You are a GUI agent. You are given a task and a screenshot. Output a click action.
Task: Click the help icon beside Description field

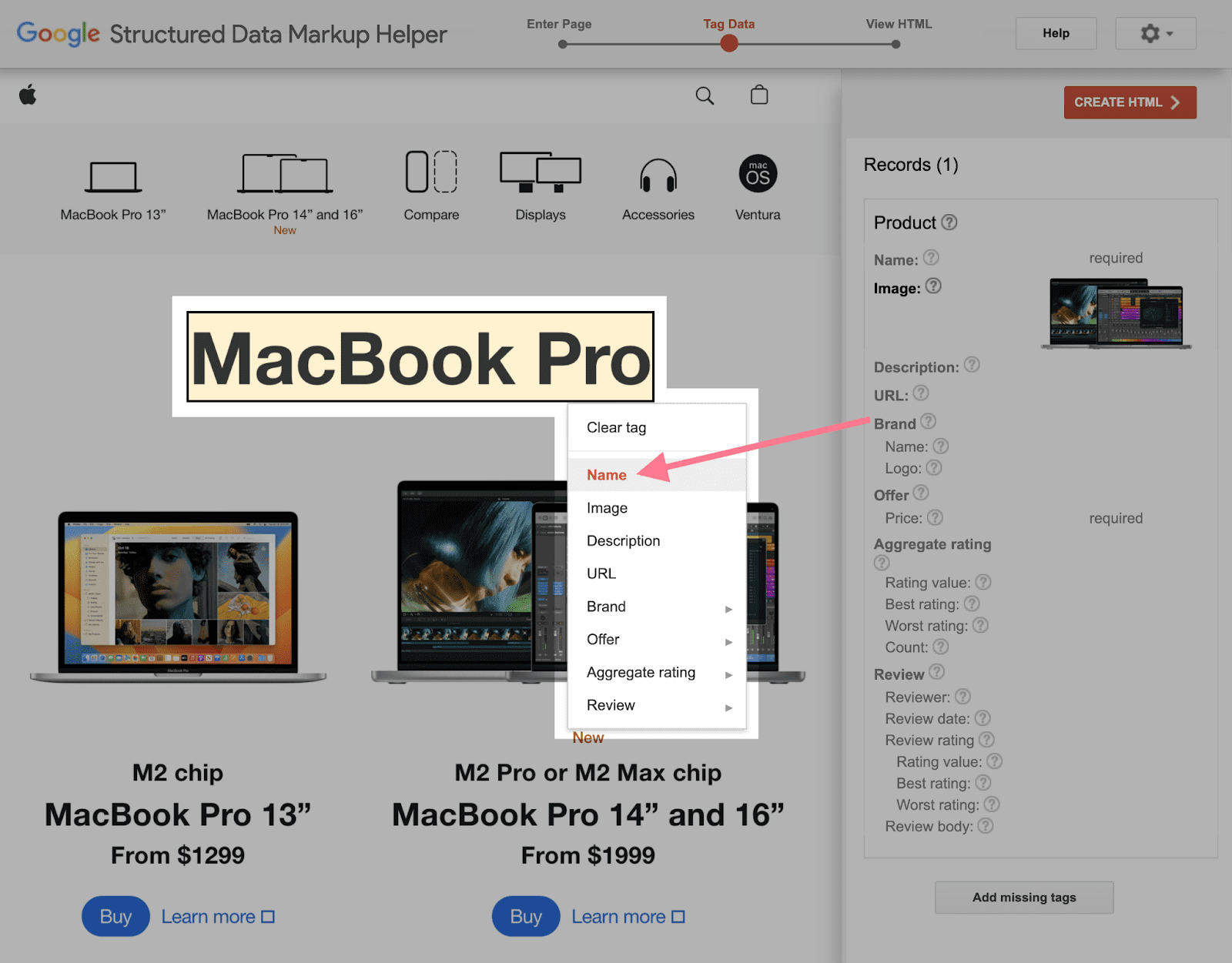pyautogui.click(x=972, y=365)
